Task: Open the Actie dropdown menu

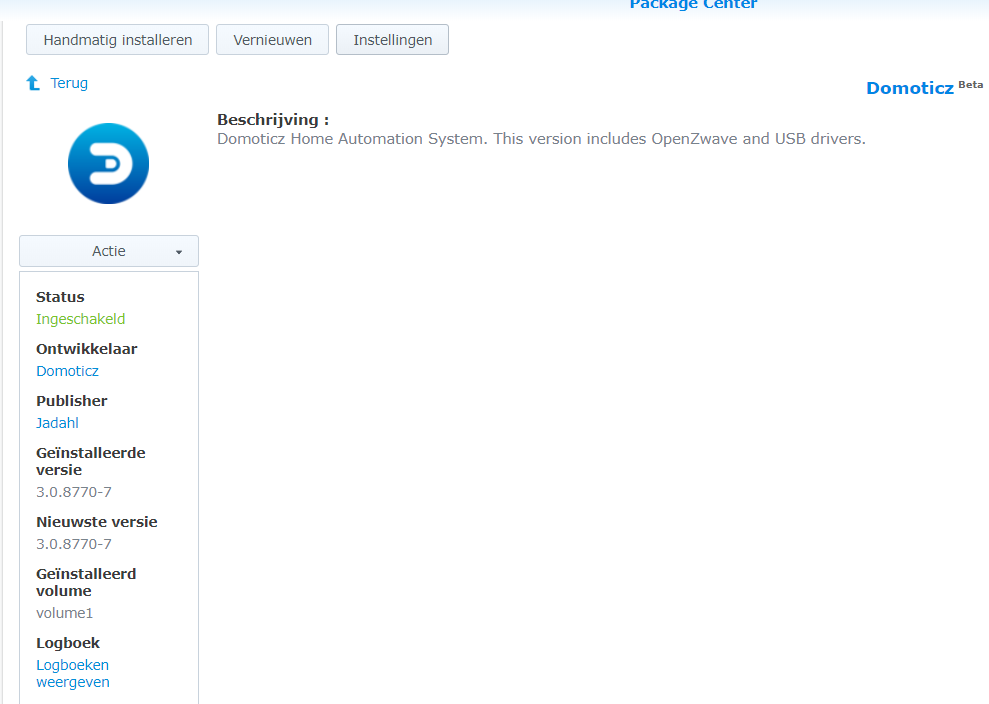Action: tap(109, 251)
